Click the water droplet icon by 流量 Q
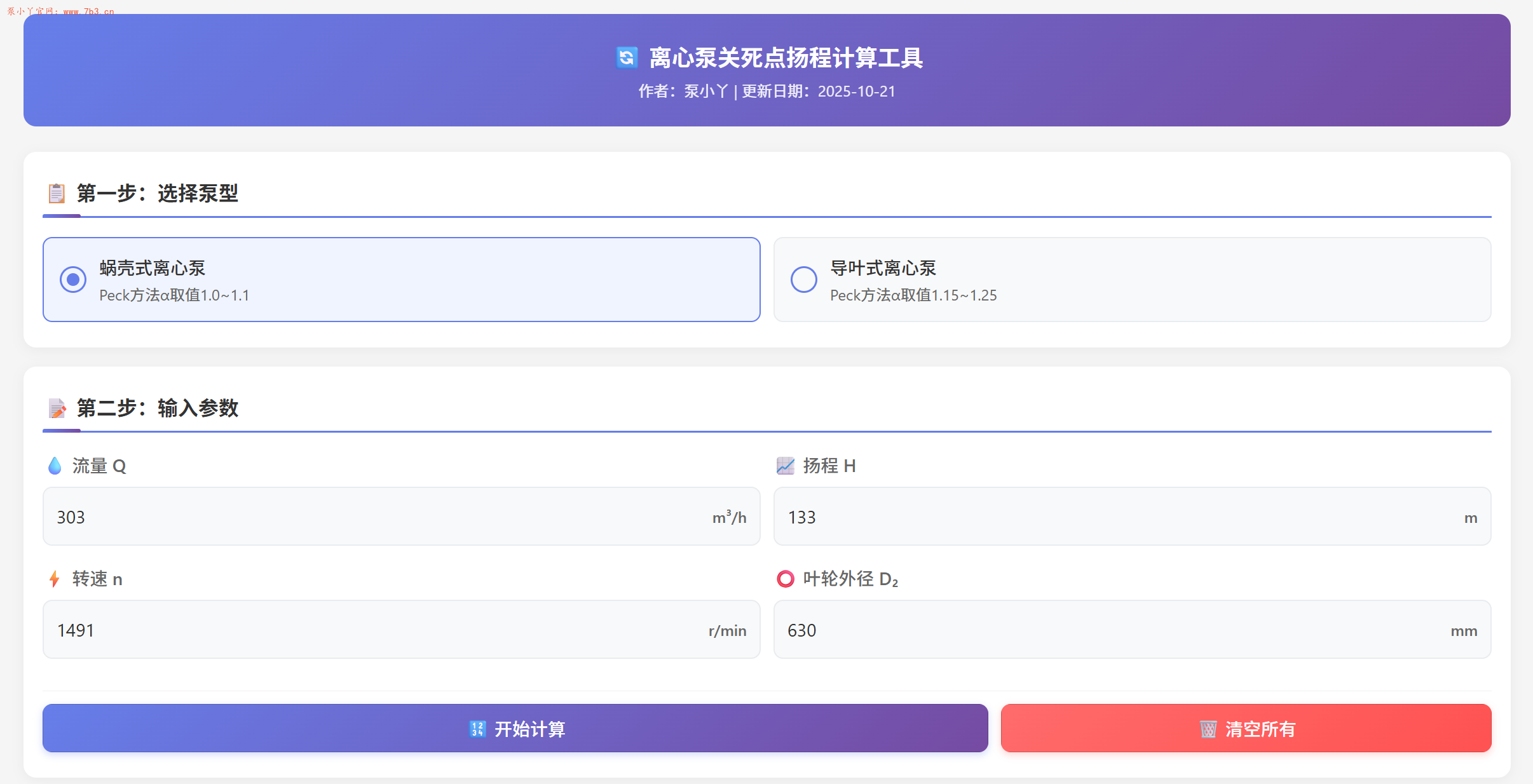1533x784 pixels. [x=55, y=466]
